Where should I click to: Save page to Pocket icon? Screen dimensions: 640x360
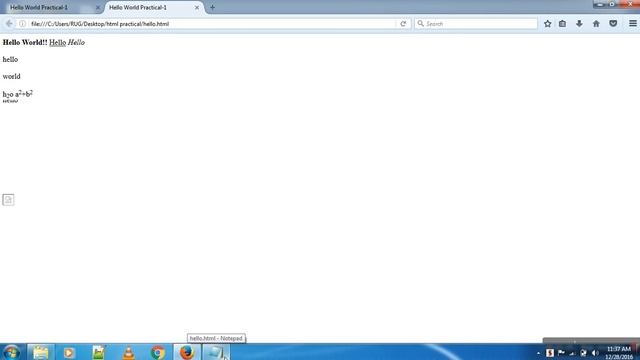(613, 24)
